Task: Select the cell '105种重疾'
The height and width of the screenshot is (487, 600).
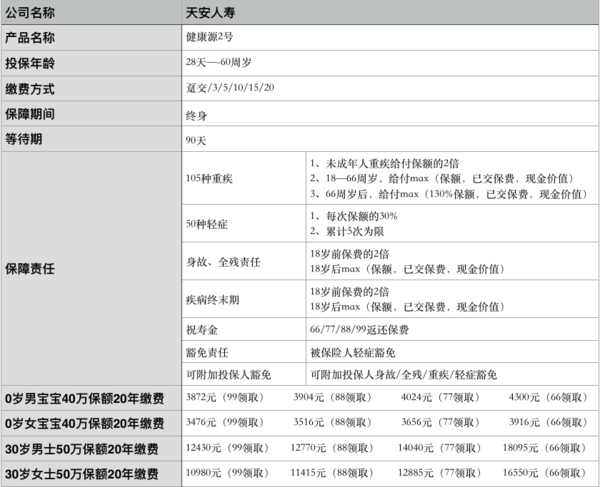Action: [x=209, y=178]
